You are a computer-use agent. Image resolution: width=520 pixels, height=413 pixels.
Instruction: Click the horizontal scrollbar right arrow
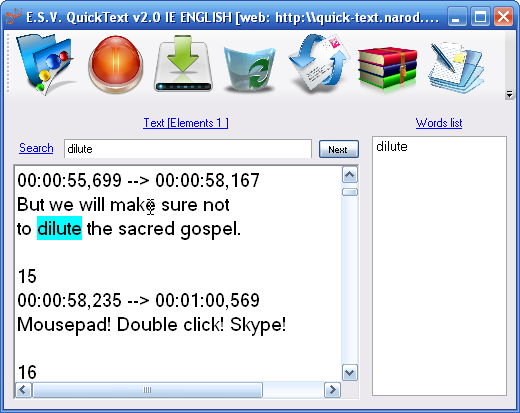tap(332, 389)
